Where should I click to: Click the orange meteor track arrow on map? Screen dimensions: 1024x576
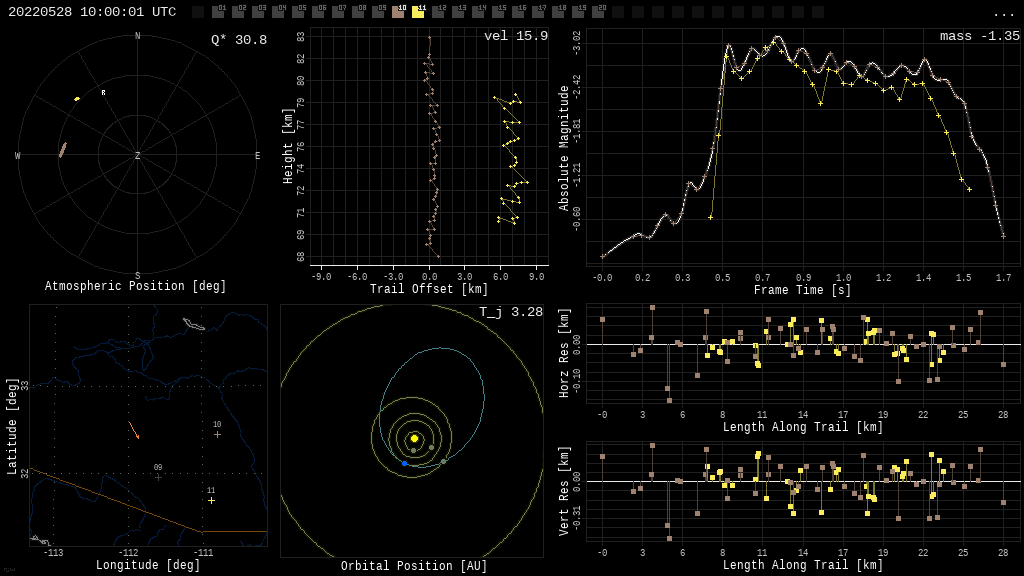point(133,430)
